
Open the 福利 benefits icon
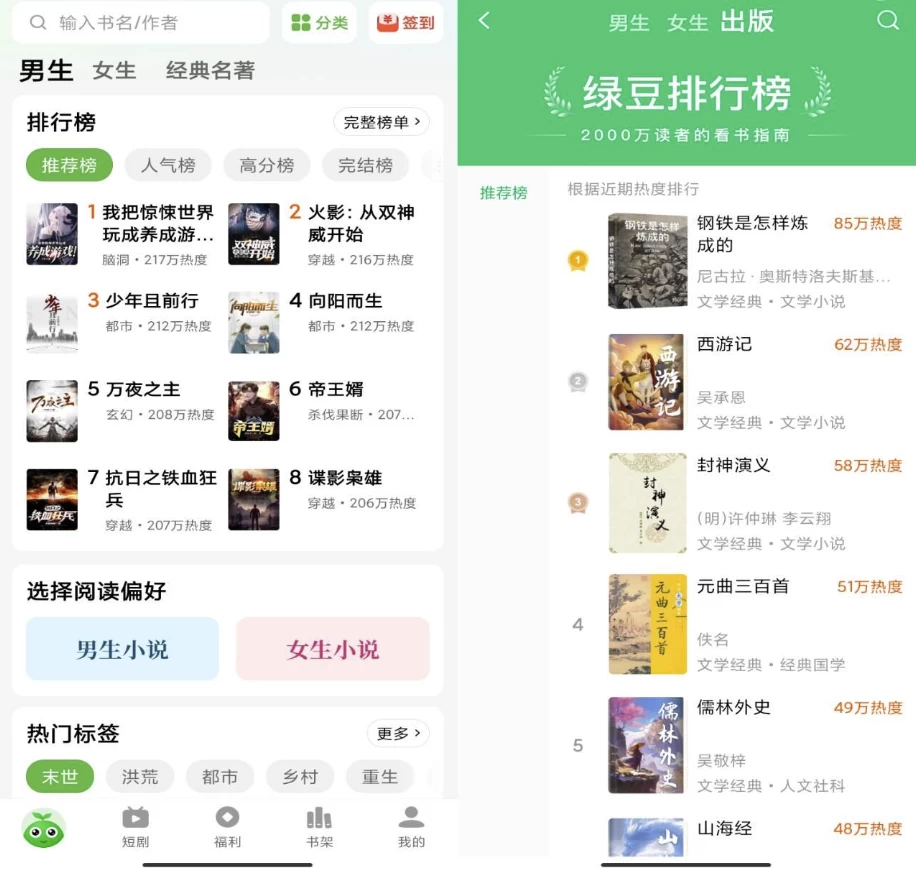tap(227, 818)
